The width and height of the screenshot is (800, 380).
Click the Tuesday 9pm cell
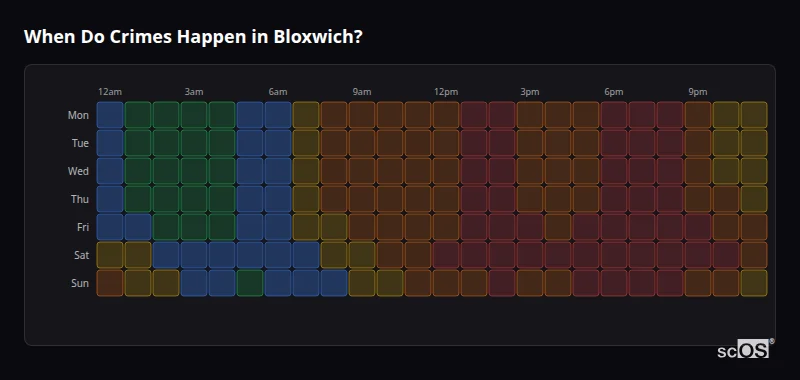coord(698,143)
